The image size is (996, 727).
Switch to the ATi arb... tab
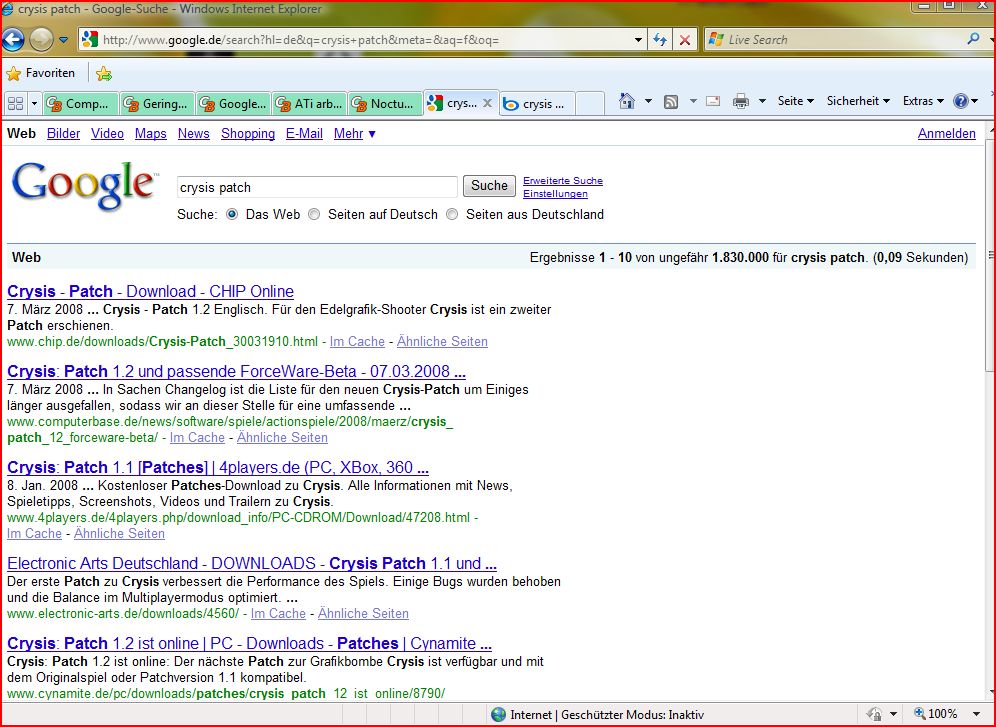309,103
